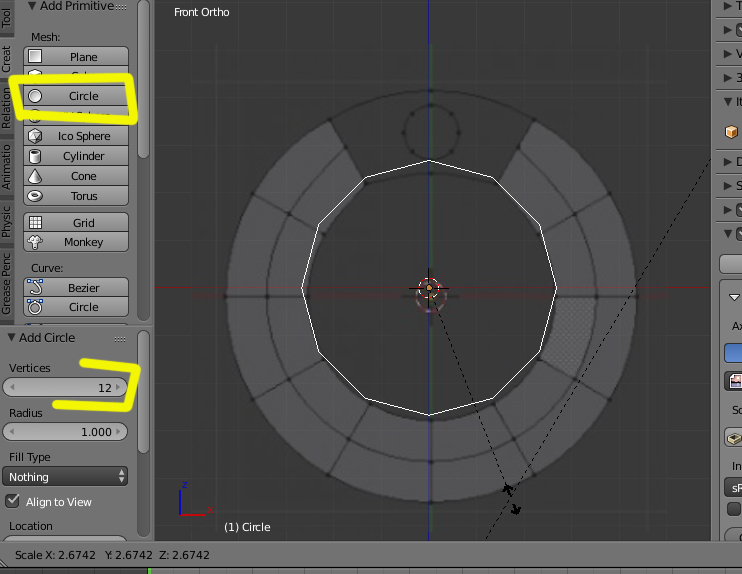Click the Add Circle panel scrollbar
The width and height of the screenshot is (742, 574).
(143, 392)
